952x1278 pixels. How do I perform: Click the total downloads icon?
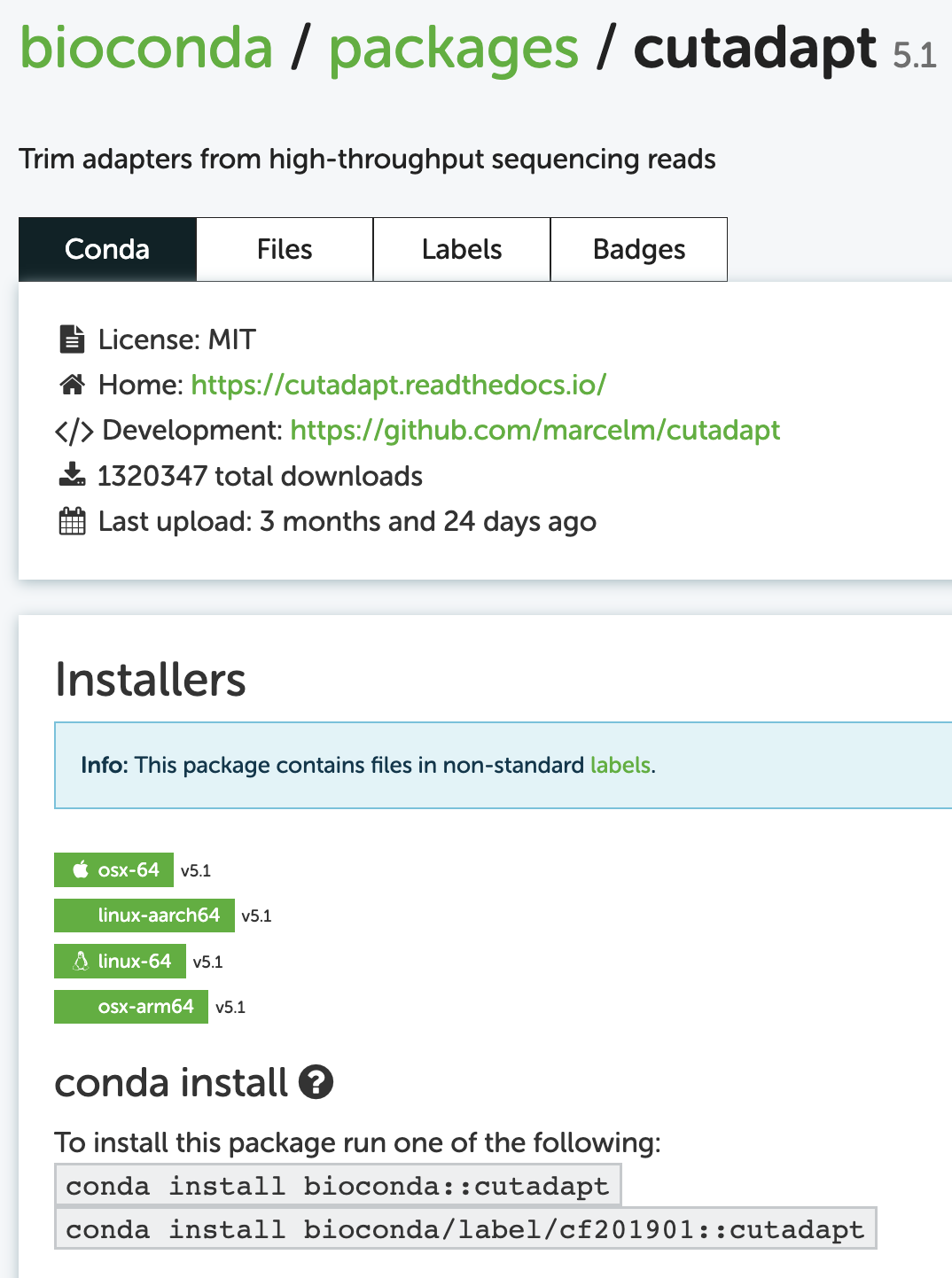[72, 476]
